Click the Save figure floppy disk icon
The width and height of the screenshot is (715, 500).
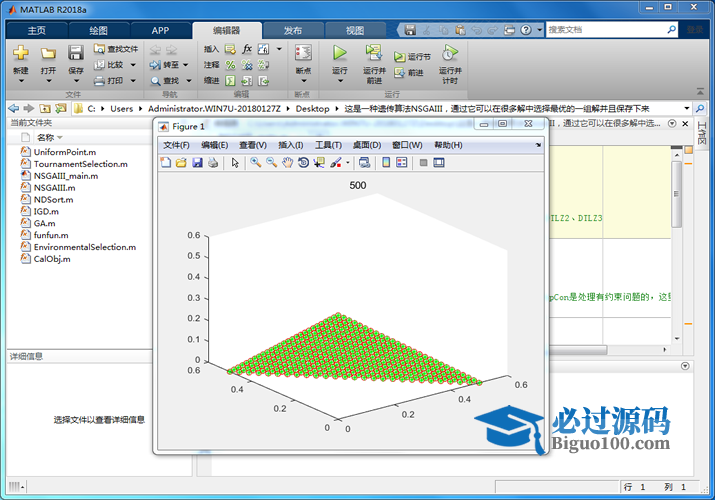(197, 162)
